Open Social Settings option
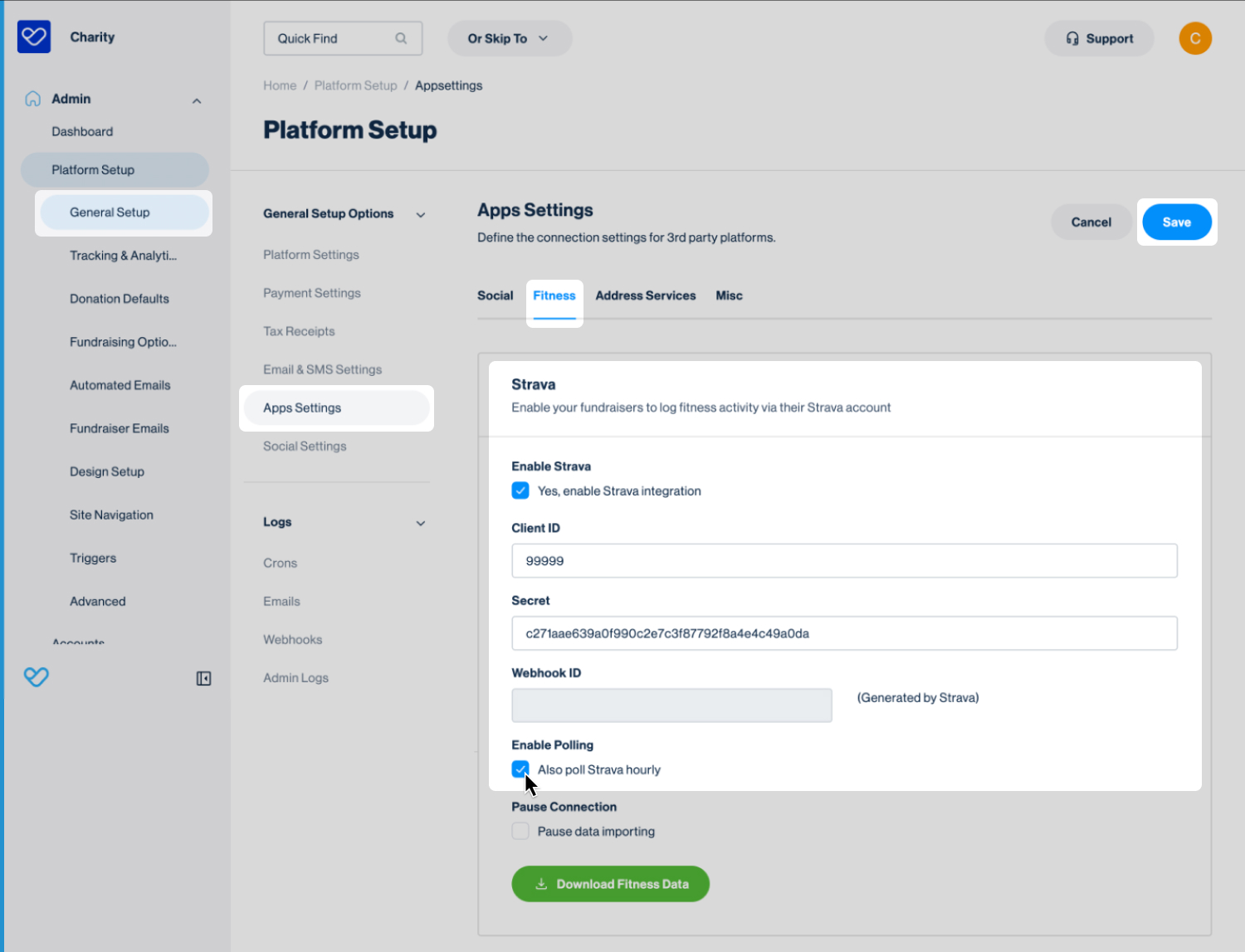This screenshot has height=952, width=1245. 305,446
